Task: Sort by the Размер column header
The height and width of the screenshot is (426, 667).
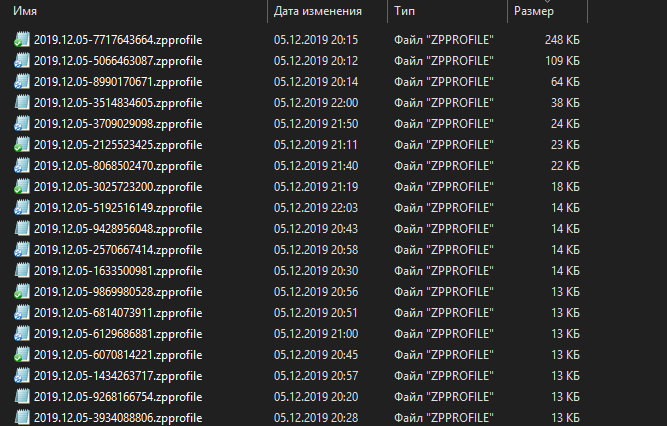Action: click(534, 11)
